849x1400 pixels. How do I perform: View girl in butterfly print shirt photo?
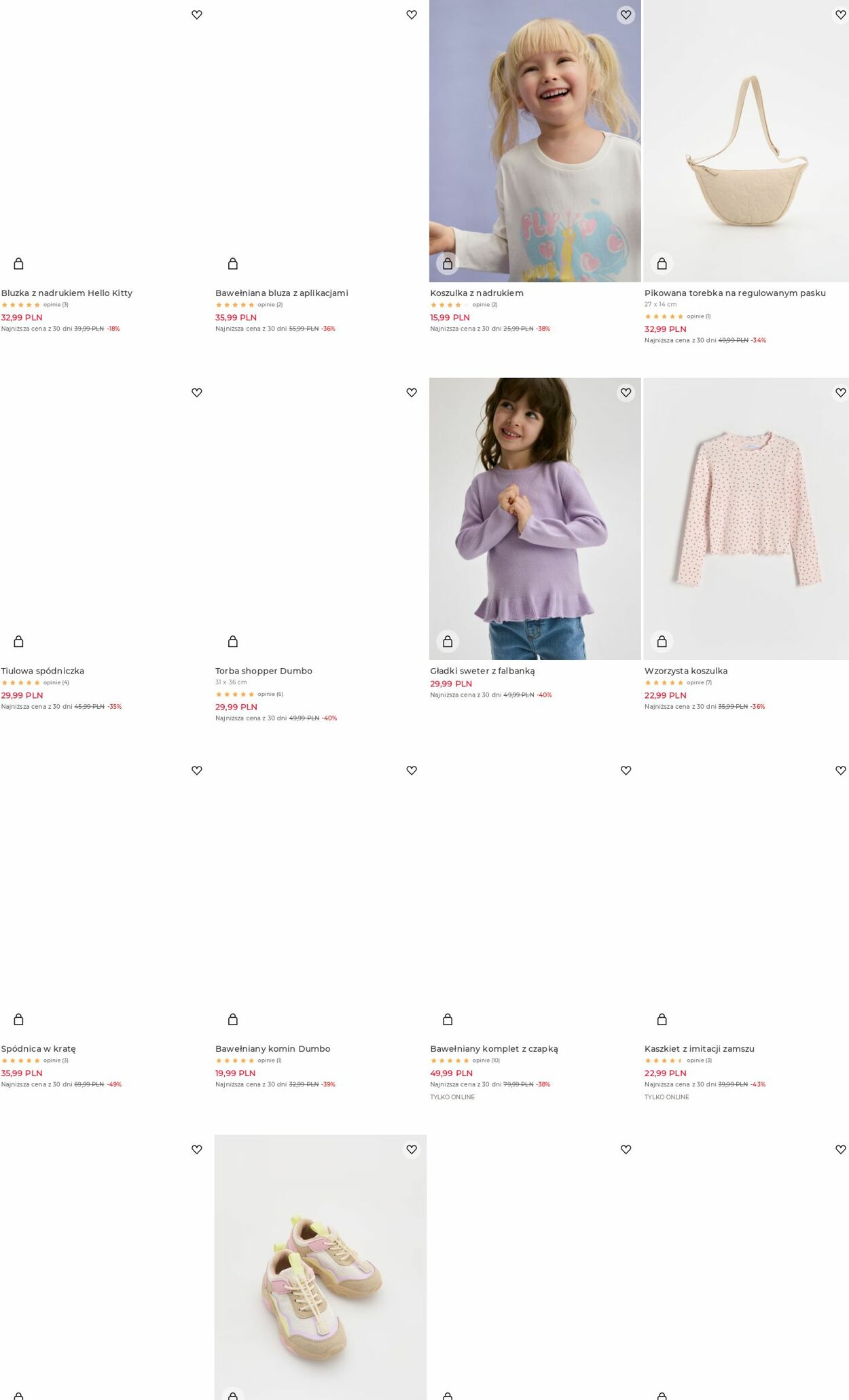tap(535, 141)
